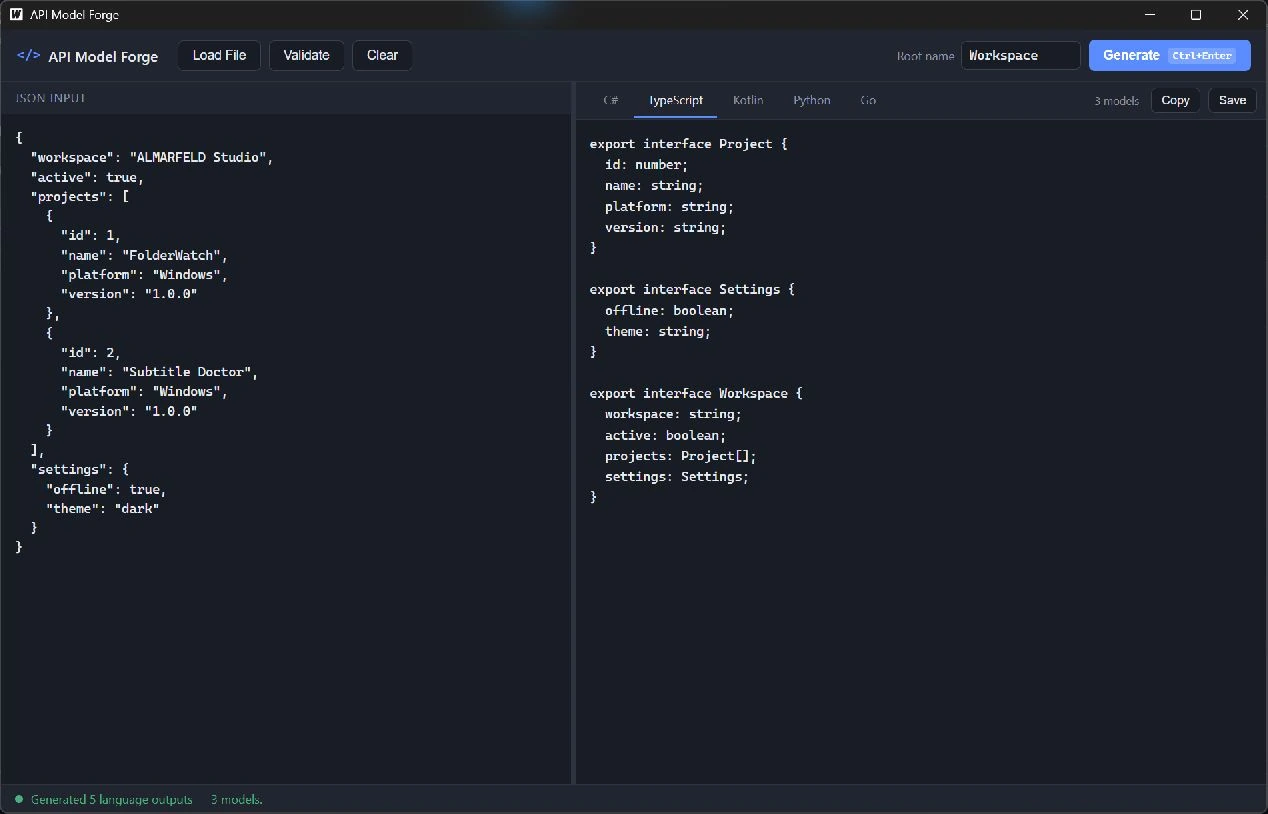
Task: Click 'export interface Project {' in the output
Action: tap(689, 144)
